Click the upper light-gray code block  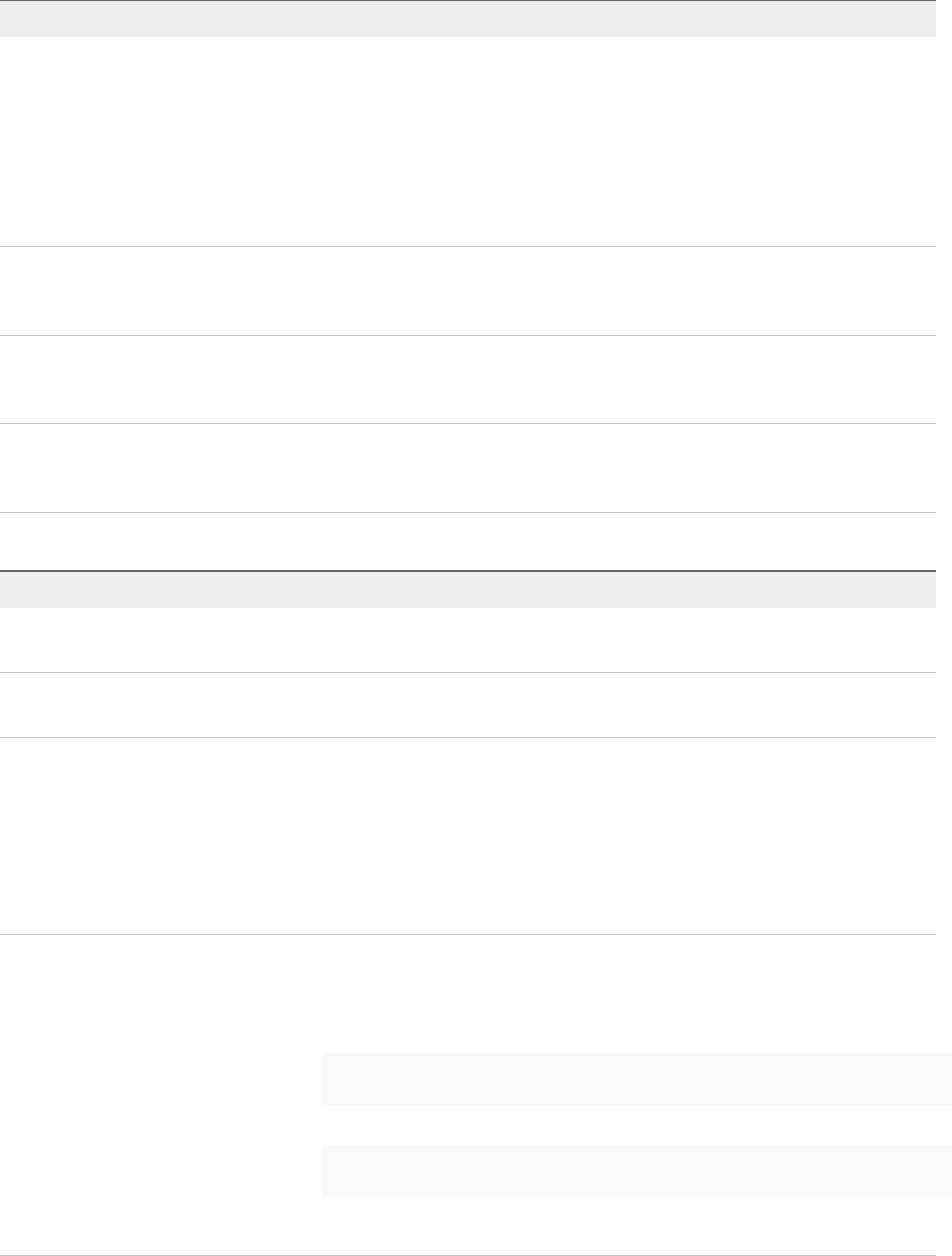(636, 1078)
